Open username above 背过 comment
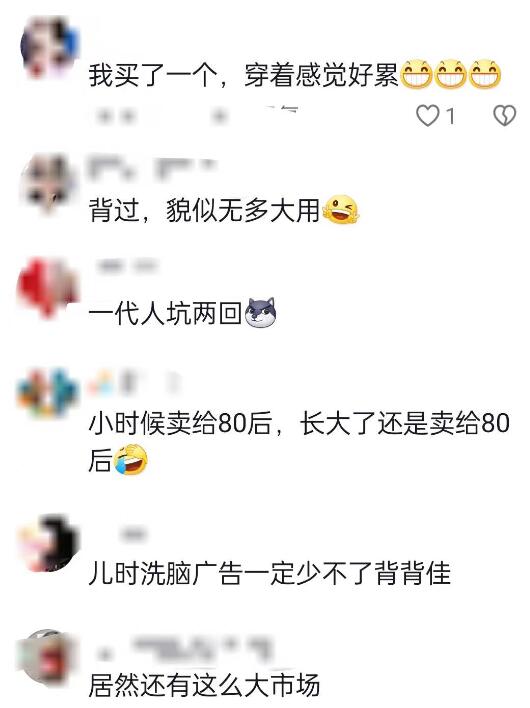The width and height of the screenshot is (530, 708). coord(152,167)
